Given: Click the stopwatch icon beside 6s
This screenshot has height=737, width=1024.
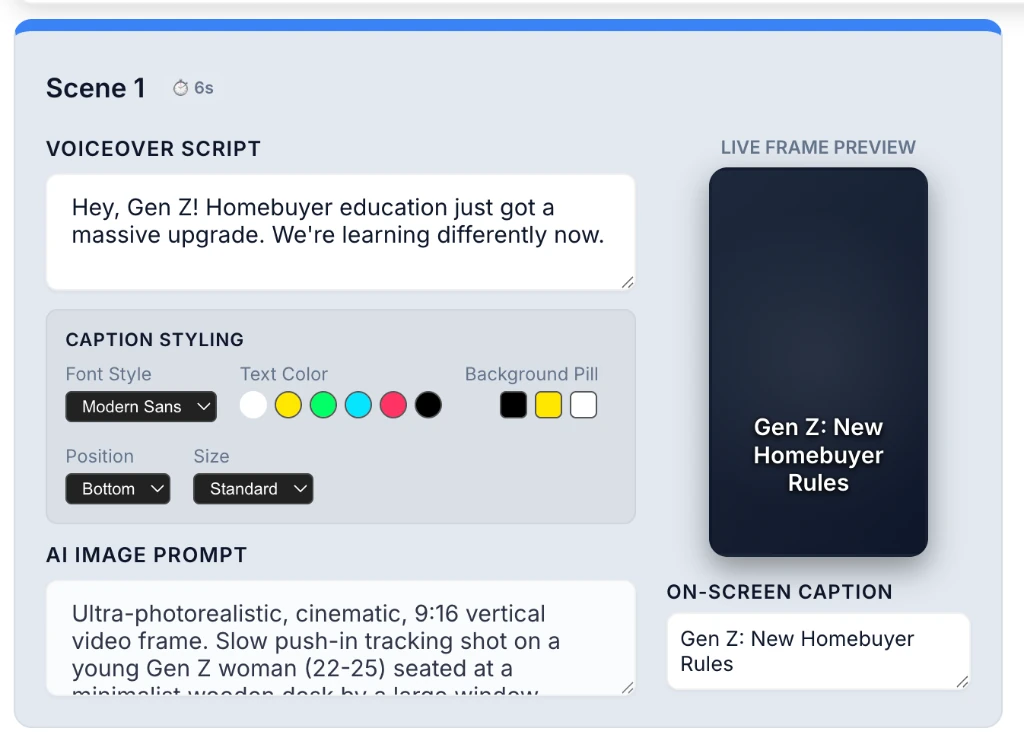Looking at the screenshot, I should click(x=180, y=87).
